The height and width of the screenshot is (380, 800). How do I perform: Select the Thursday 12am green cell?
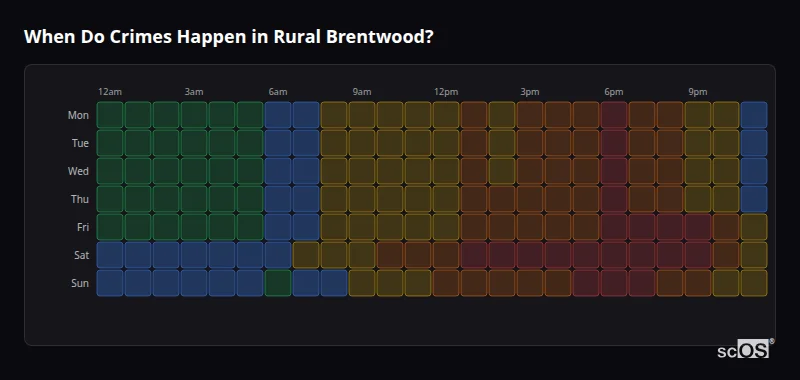[110, 199]
